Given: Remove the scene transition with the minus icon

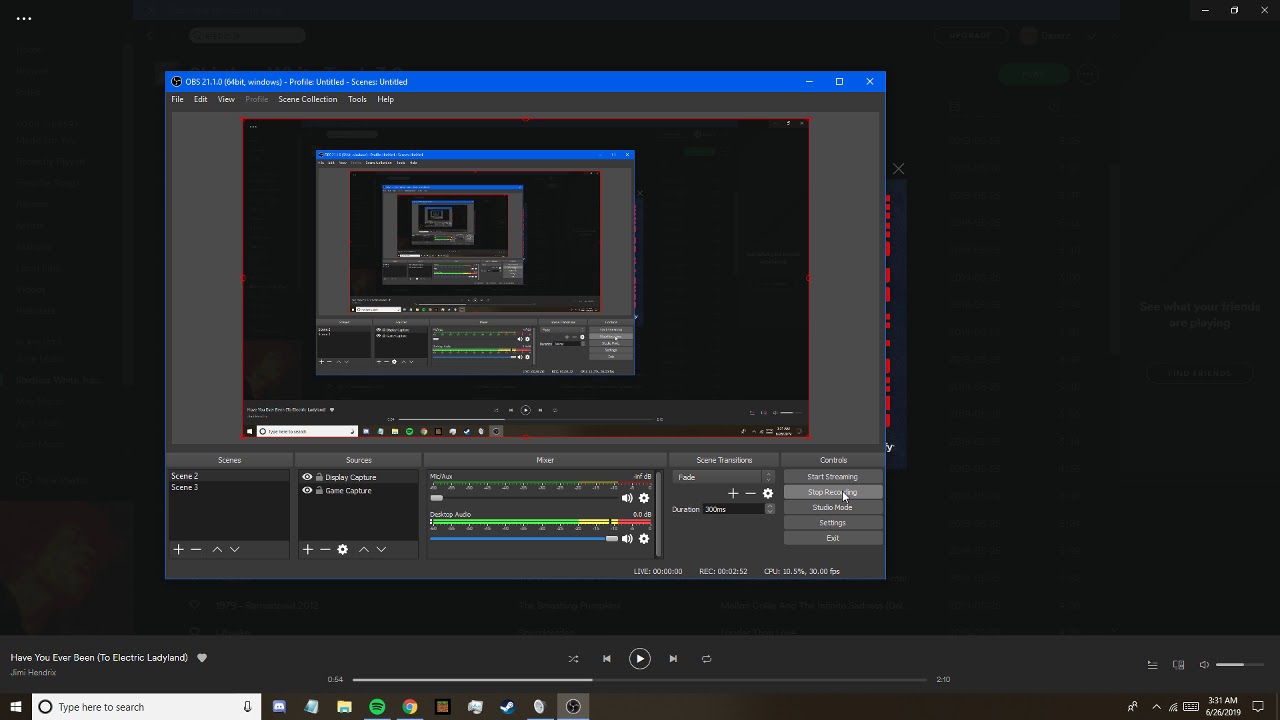Looking at the screenshot, I should point(750,493).
